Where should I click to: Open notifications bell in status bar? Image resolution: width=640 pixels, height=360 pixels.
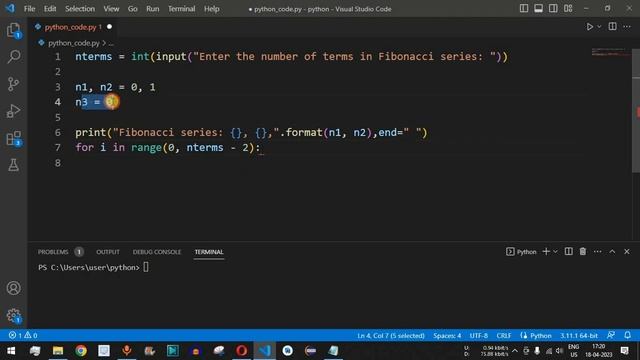627,336
